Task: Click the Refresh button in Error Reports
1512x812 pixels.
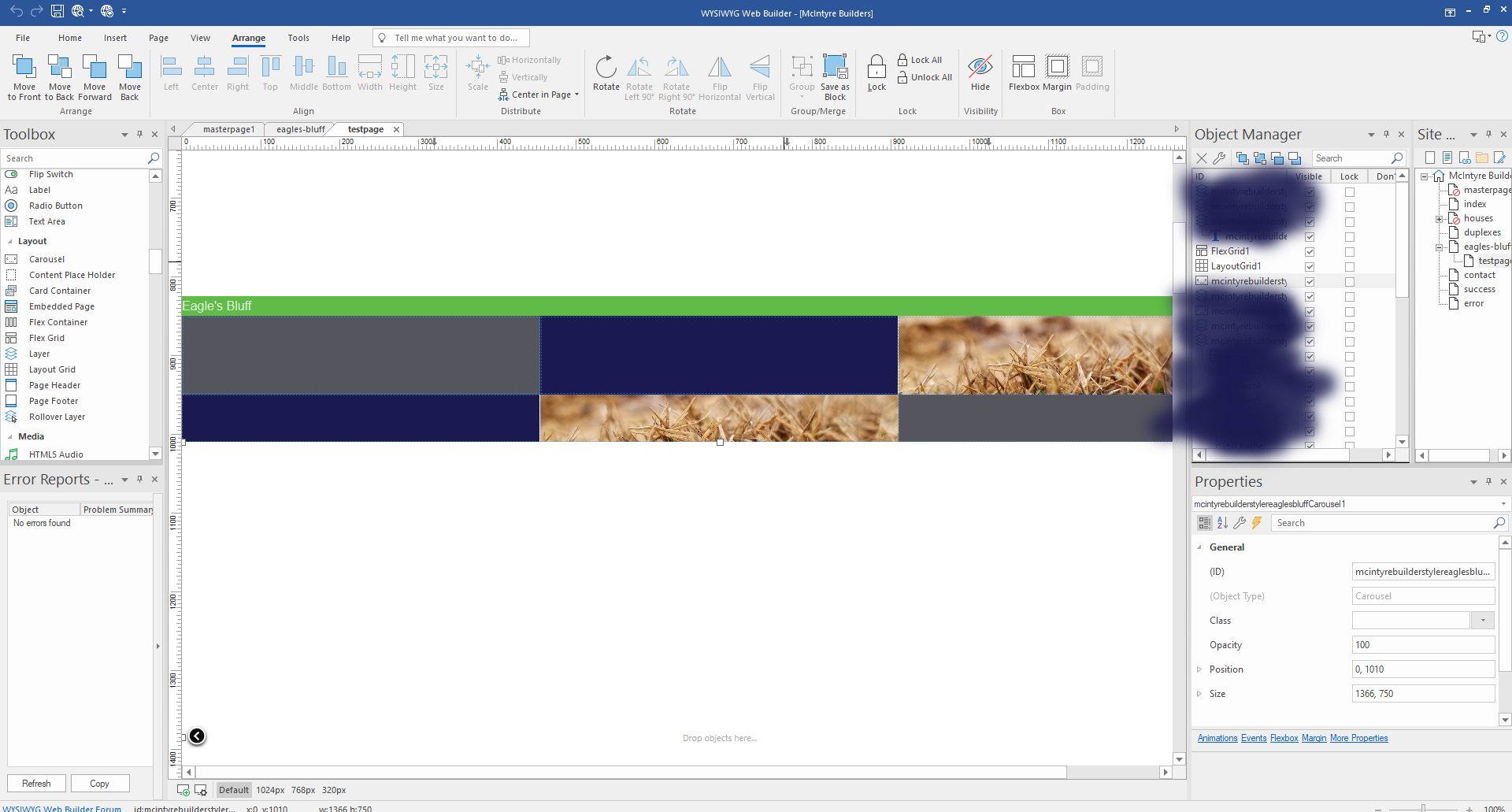Action: pos(36,784)
